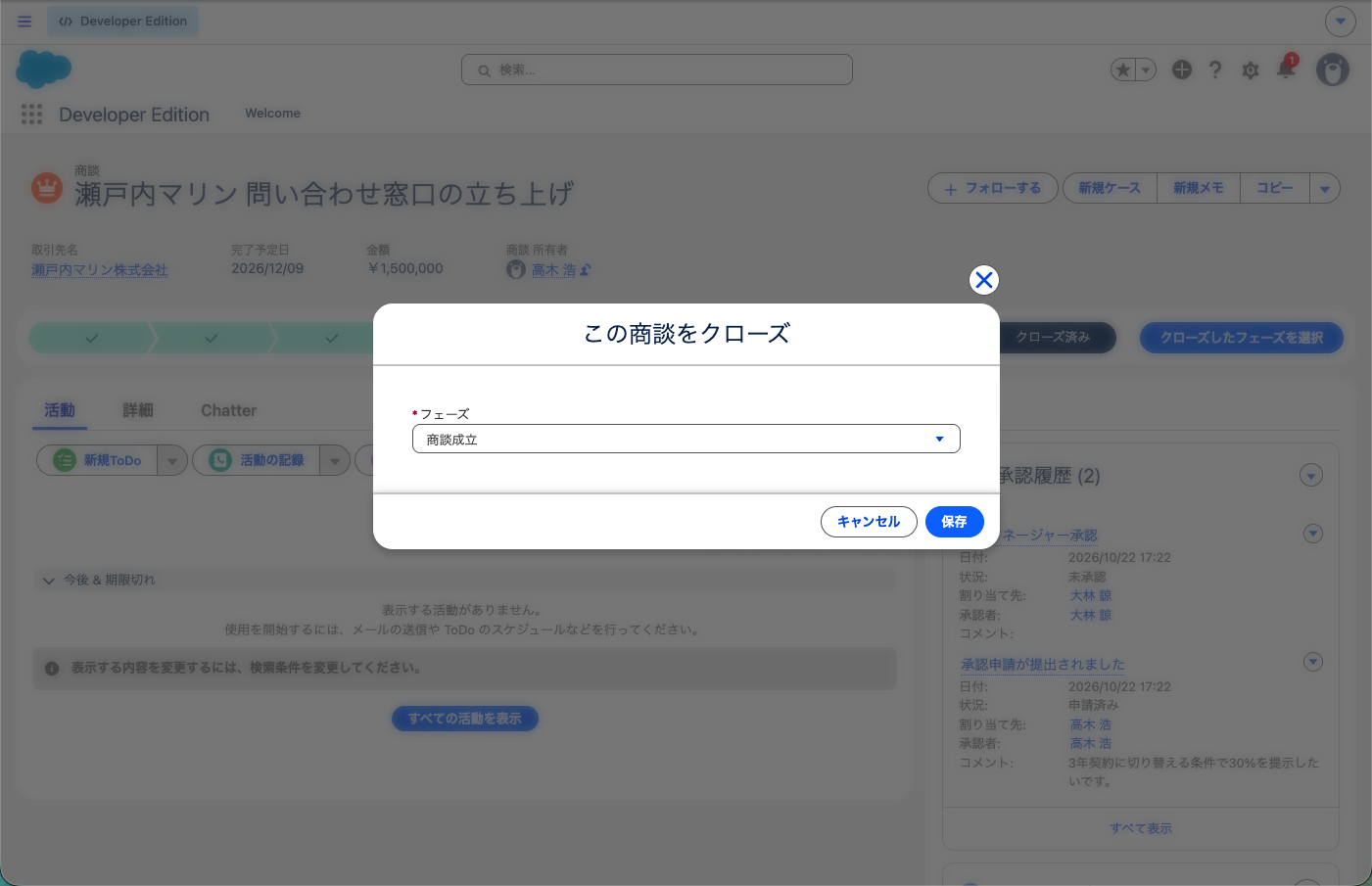The height and width of the screenshot is (886, 1372).
Task: Open the 承認申請が提出されました link
Action: 1042,664
